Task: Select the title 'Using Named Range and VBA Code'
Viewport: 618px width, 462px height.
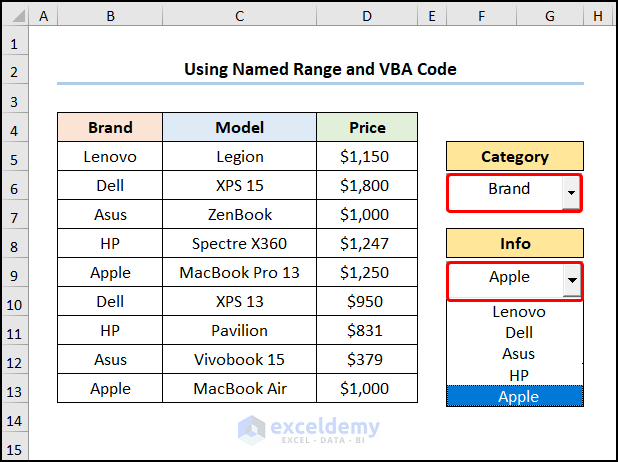Action: click(x=320, y=69)
